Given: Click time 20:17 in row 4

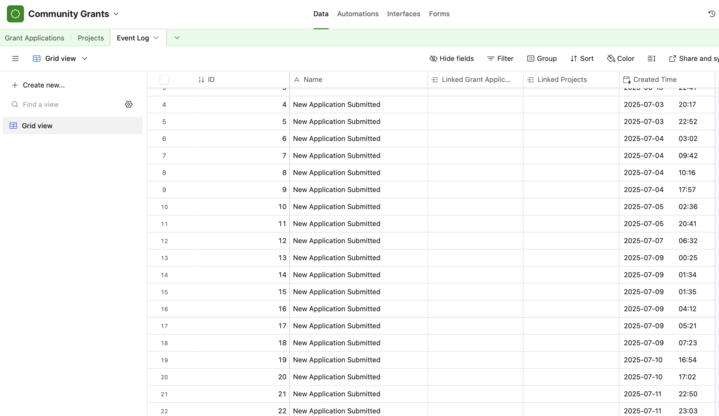Looking at the screenshot, I should [687, 105].
